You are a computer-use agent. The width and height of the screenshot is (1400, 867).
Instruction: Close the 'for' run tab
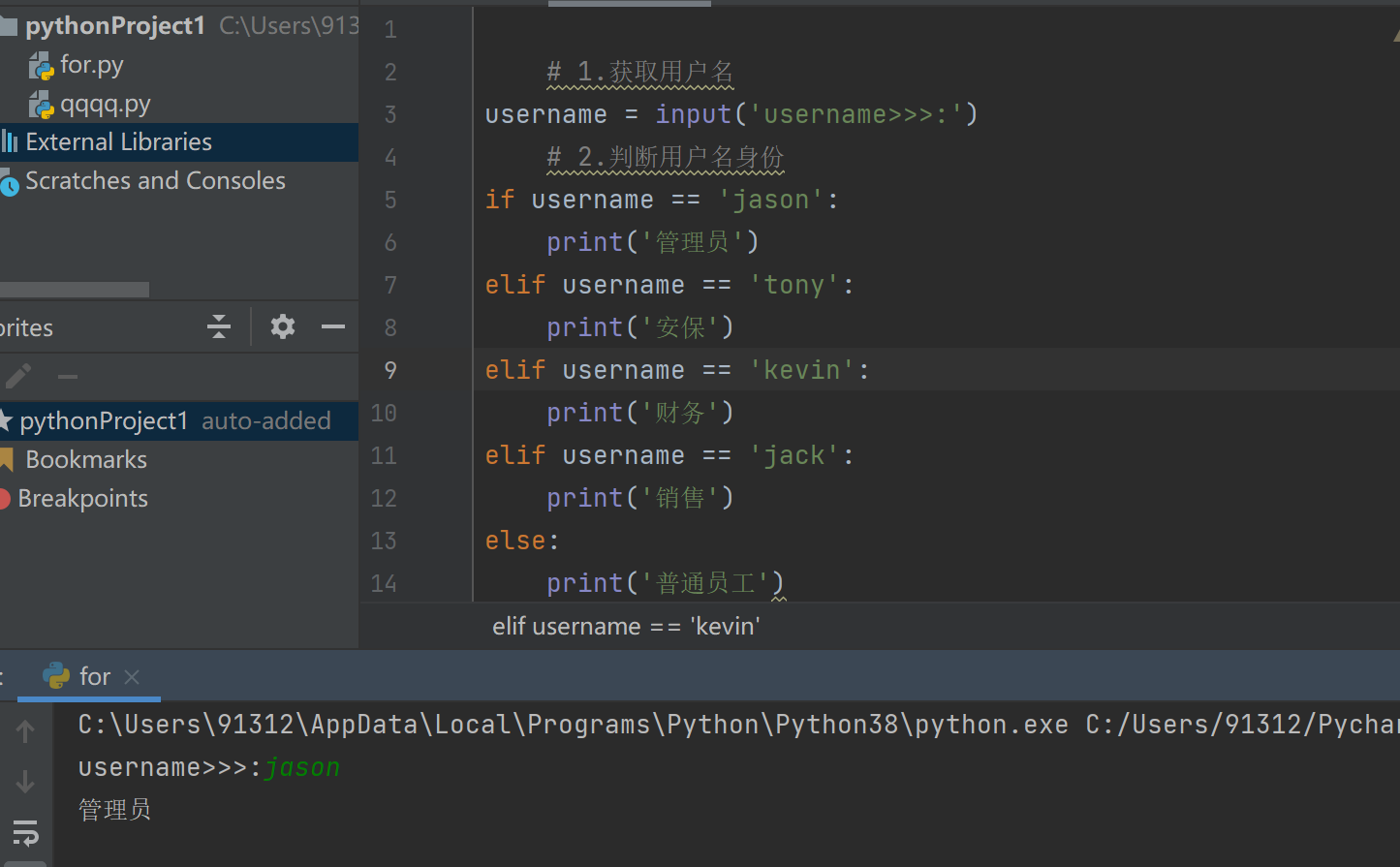[x=133, y=677]
